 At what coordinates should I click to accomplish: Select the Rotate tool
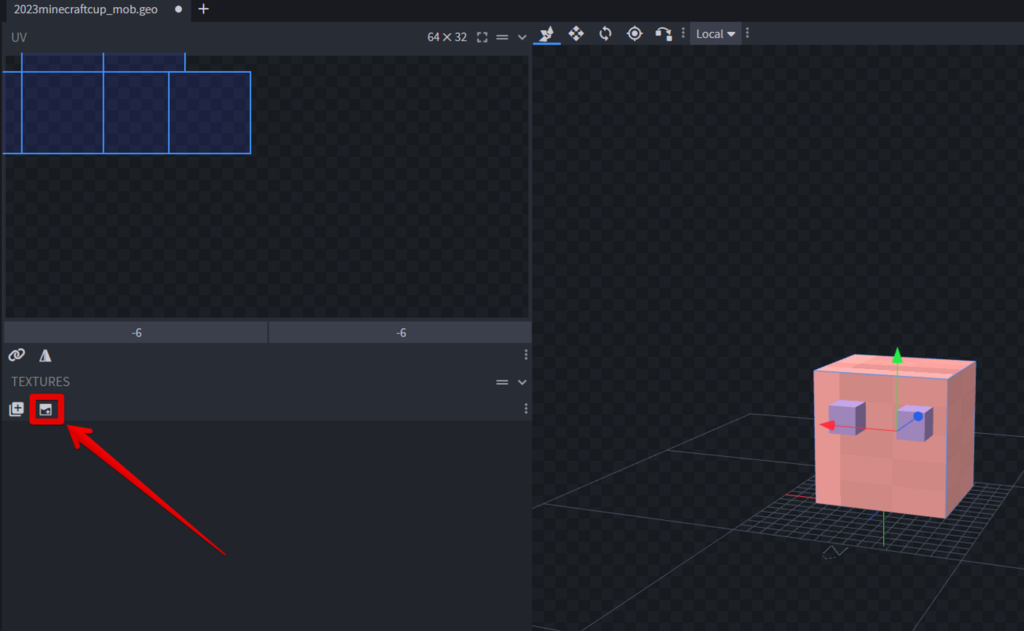[x=605, y=34]
